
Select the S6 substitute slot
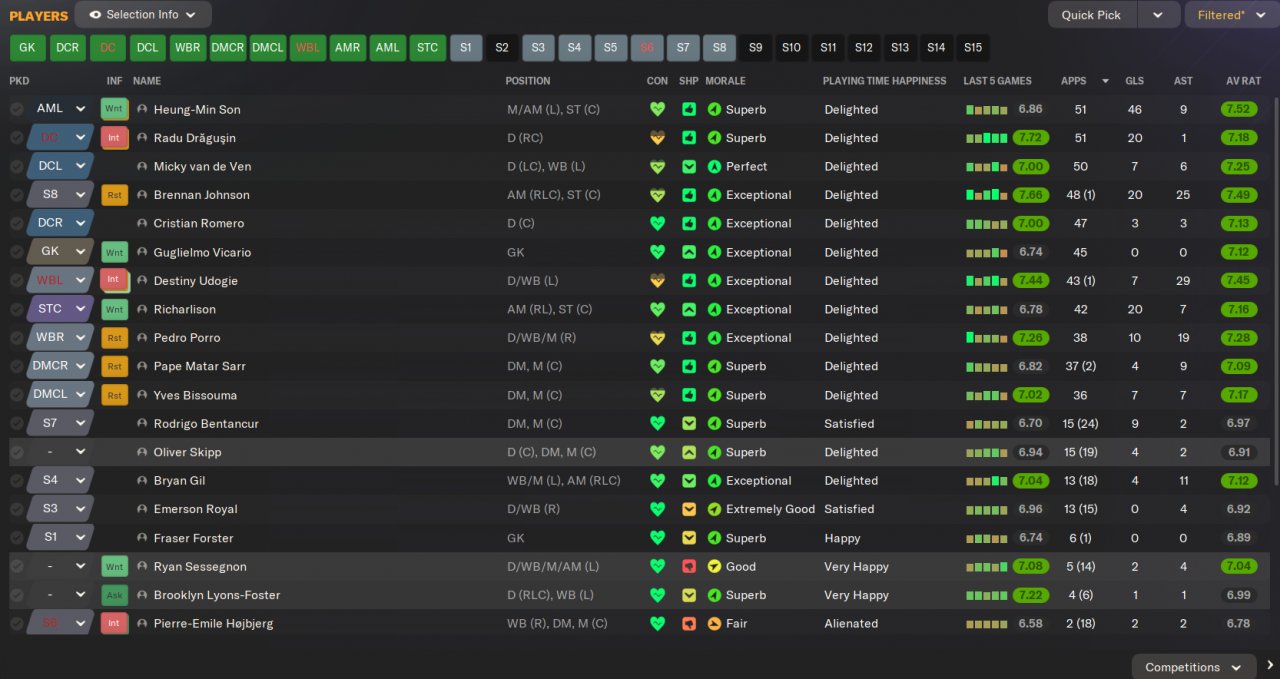coord(647,47)
